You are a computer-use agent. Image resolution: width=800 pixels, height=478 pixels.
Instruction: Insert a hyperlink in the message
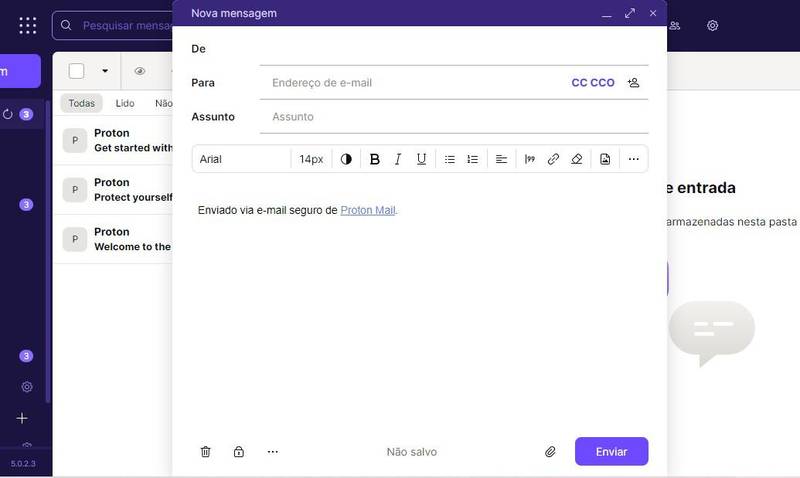click(x=553, y=159)
